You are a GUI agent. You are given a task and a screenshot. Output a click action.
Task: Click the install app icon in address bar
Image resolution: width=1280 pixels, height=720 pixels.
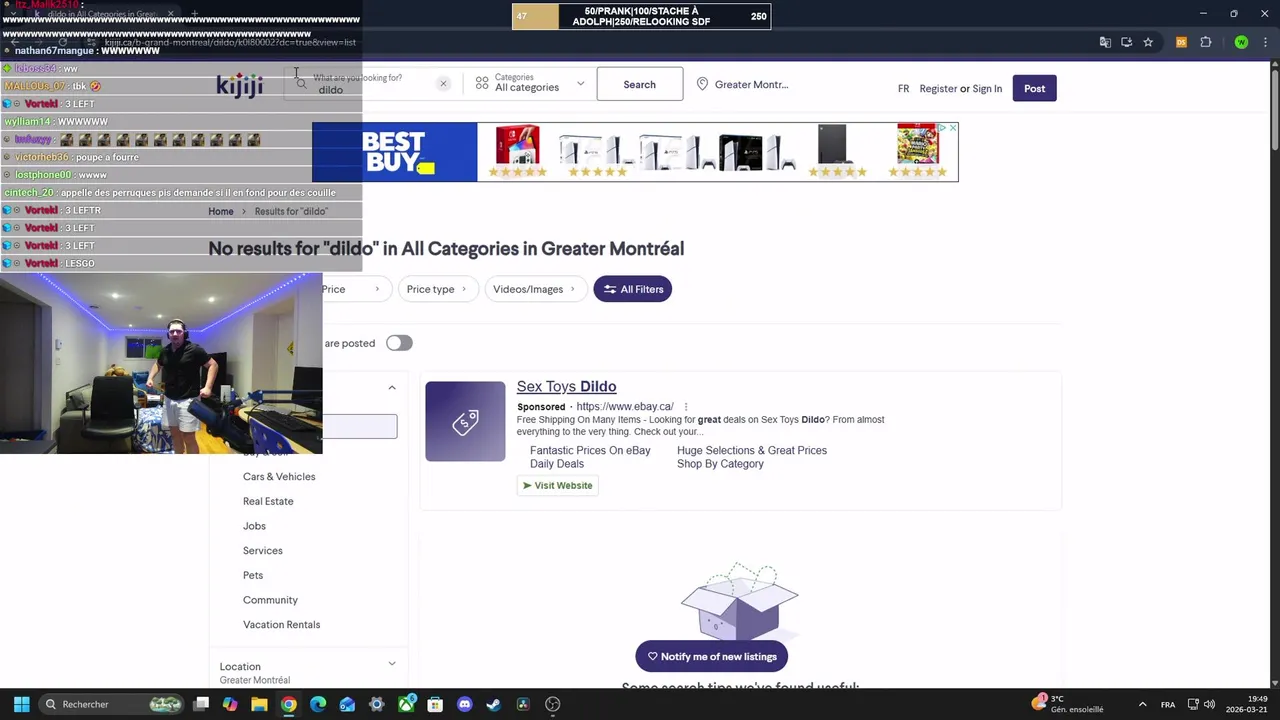click(x=1126, y=42)
